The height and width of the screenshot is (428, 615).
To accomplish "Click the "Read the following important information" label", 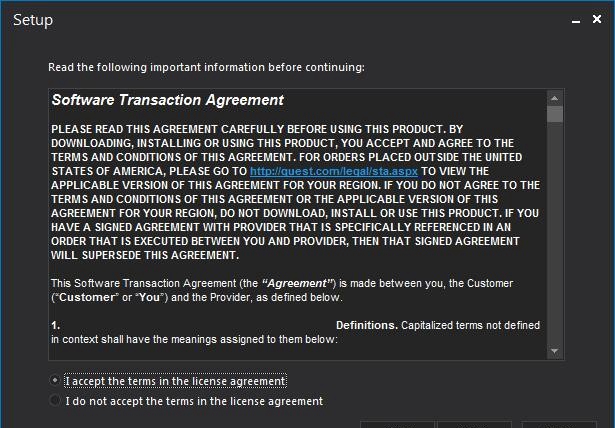I will (206, 67).
